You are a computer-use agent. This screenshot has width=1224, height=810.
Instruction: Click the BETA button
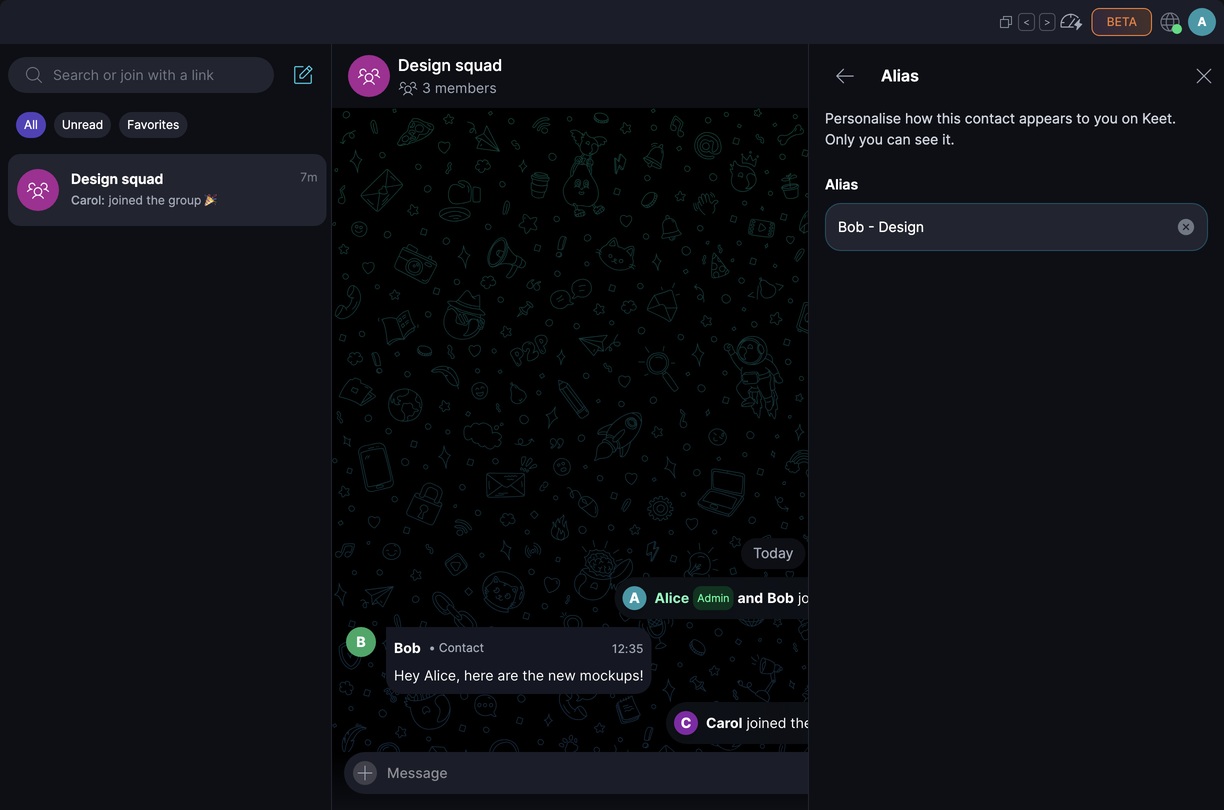point(1122,22)
